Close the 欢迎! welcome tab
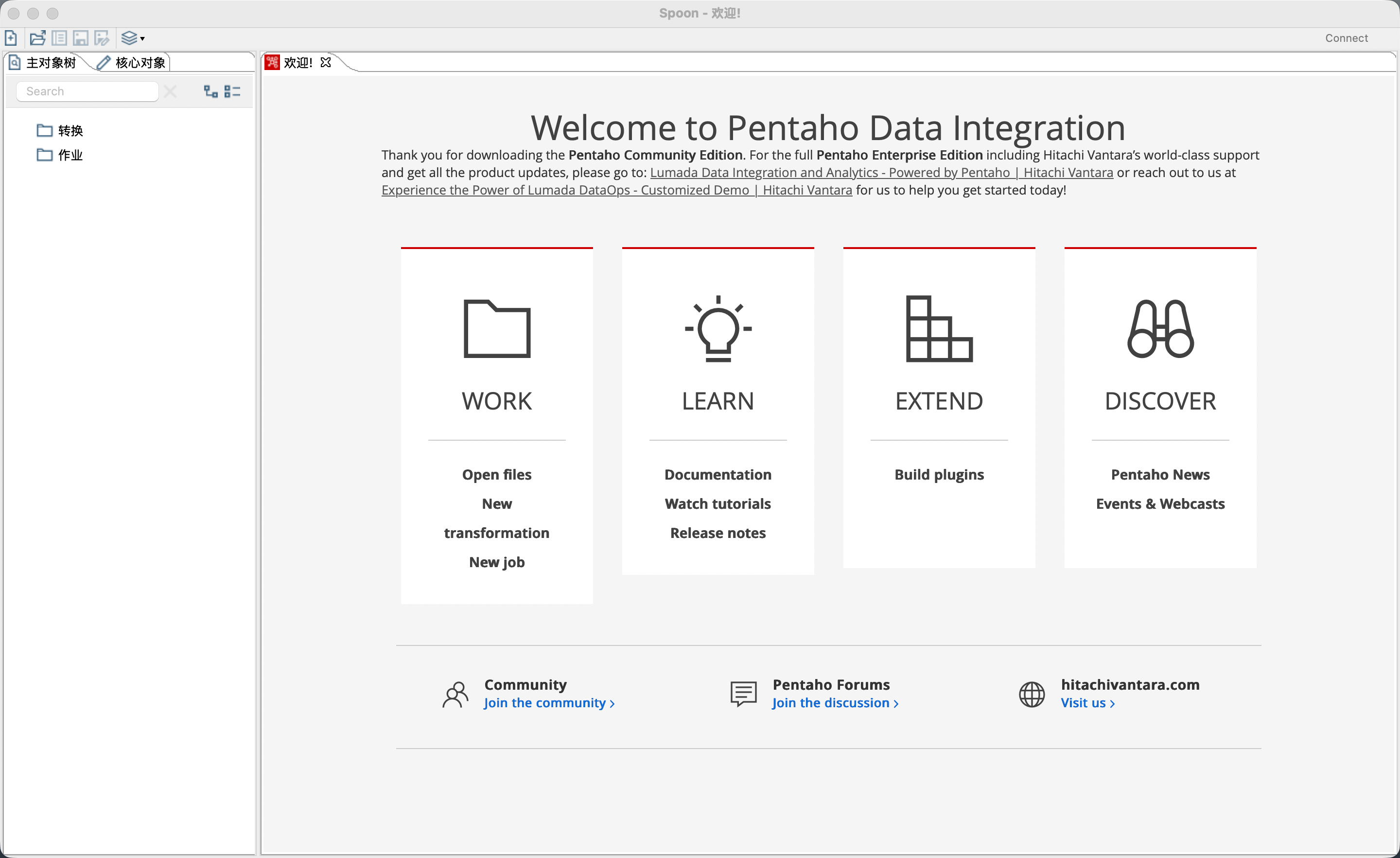Viewport: 1400px width, 858px height. click(x=326, y=62)
